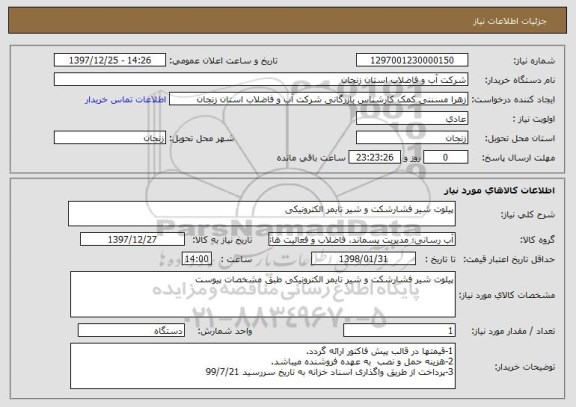Click buyer note line 2 about هزینه حمل و نصب
Viewport: 576px width, 407px height.
click(362, 361)
